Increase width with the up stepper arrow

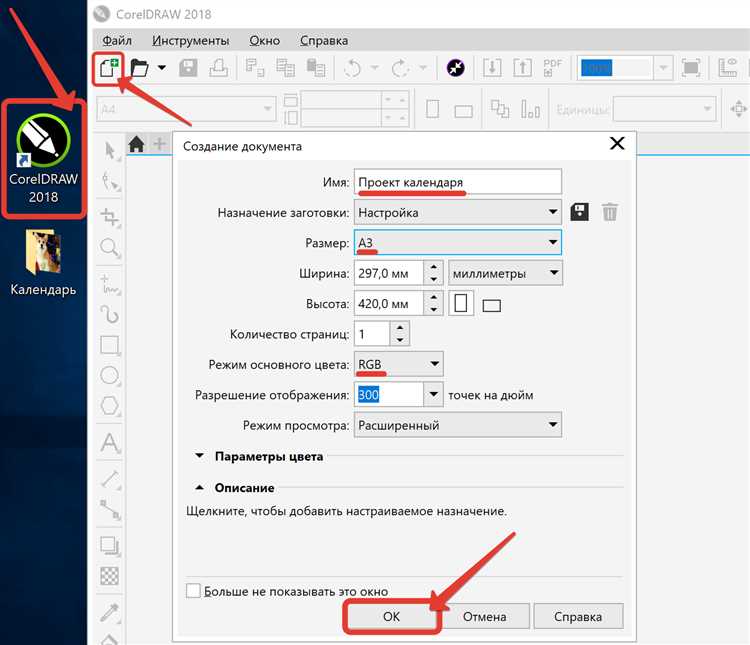click(433, 267)
